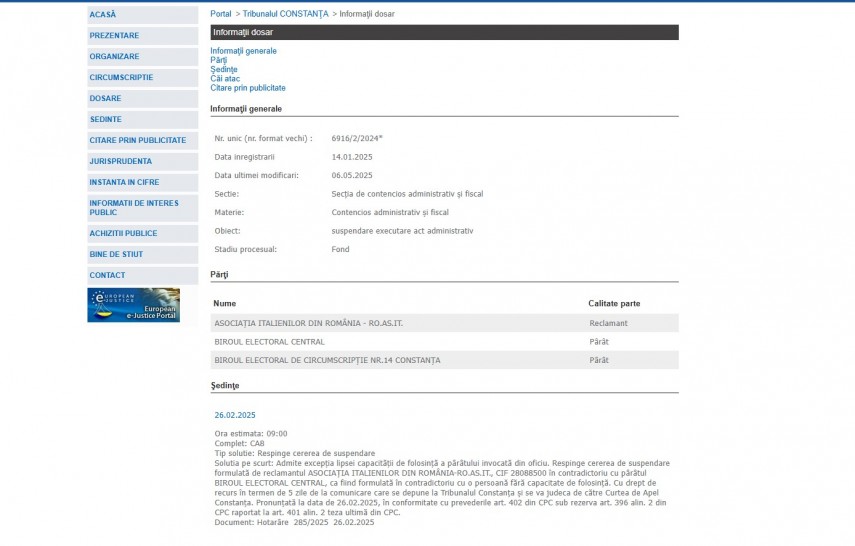Image resolution: width=855 pixels, height=546 pixels.
Task: Open Tribunalul CONSTANȚA breadcrumb link
Action: coord(285,14)
